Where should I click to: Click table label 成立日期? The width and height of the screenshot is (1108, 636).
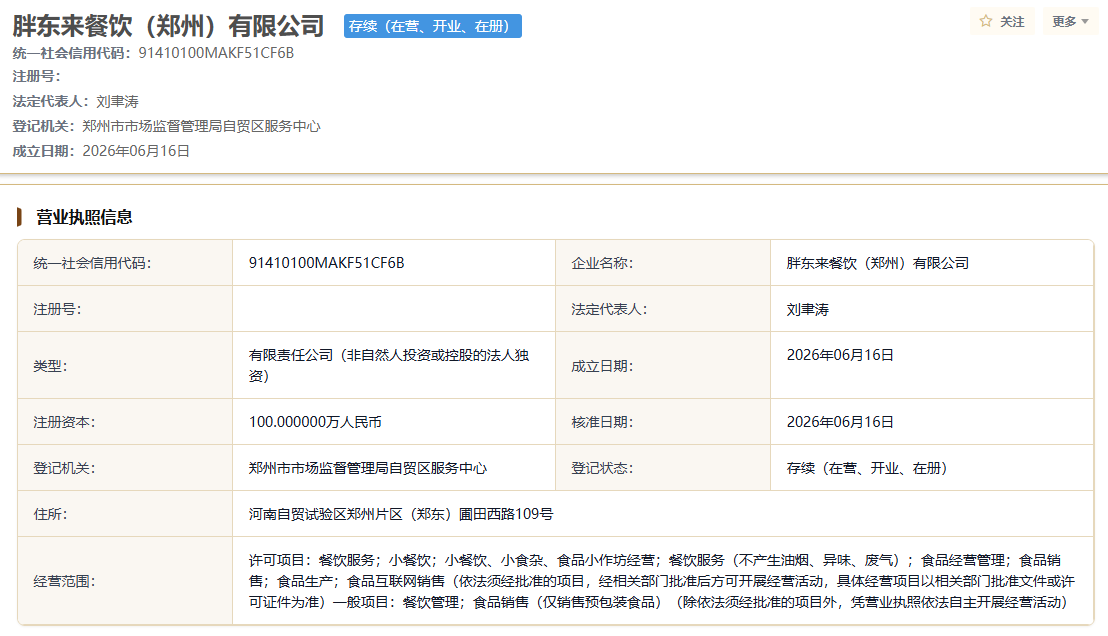pyautogui.click(x=602, y=366)
